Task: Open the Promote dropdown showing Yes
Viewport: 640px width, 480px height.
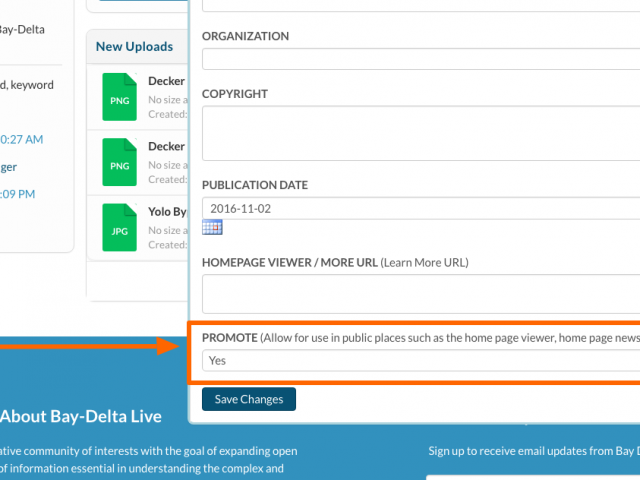Action: [x=421, y=360]
